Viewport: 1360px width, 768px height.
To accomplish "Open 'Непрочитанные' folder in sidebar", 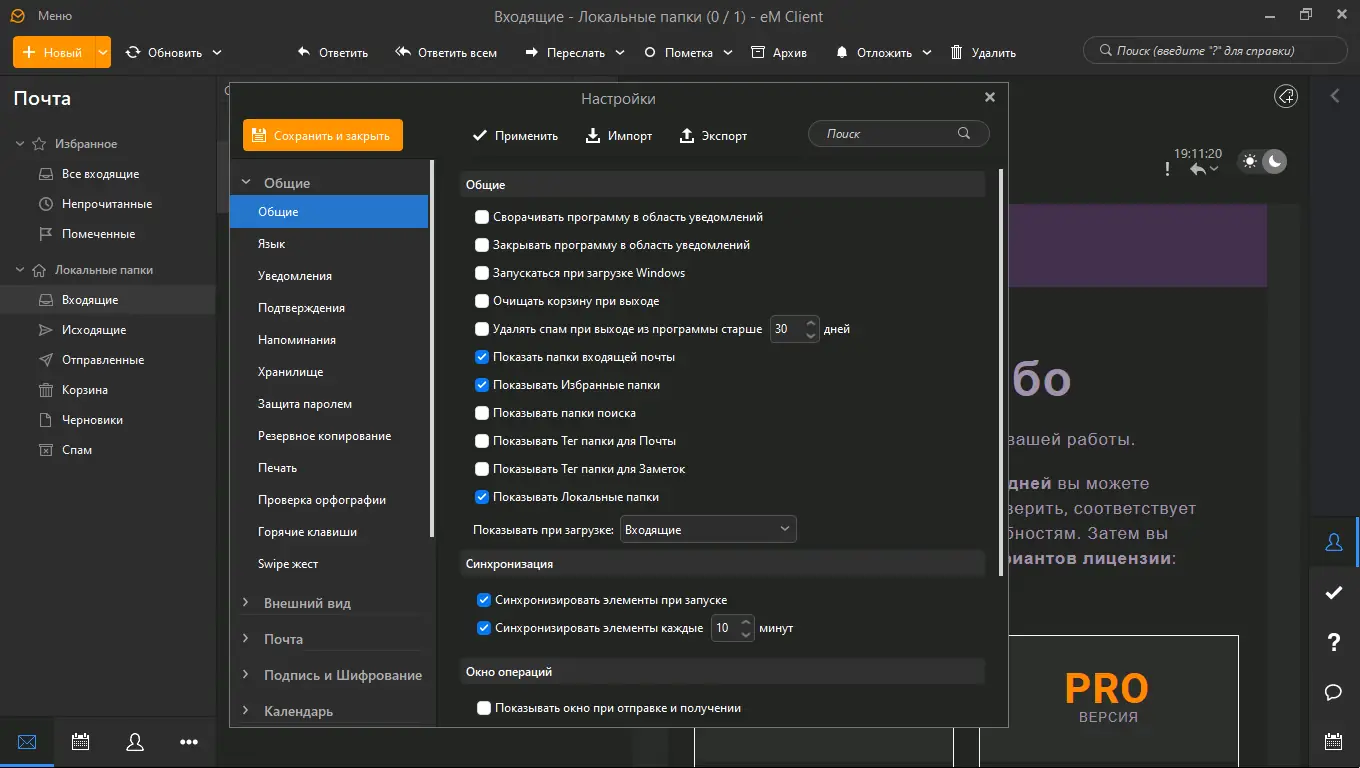I will tap(108, 204).
